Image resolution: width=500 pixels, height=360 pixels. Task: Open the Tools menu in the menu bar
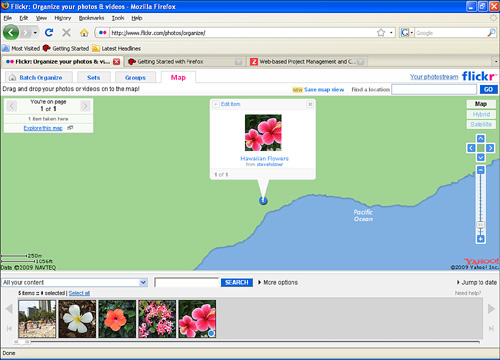[118, 18]
